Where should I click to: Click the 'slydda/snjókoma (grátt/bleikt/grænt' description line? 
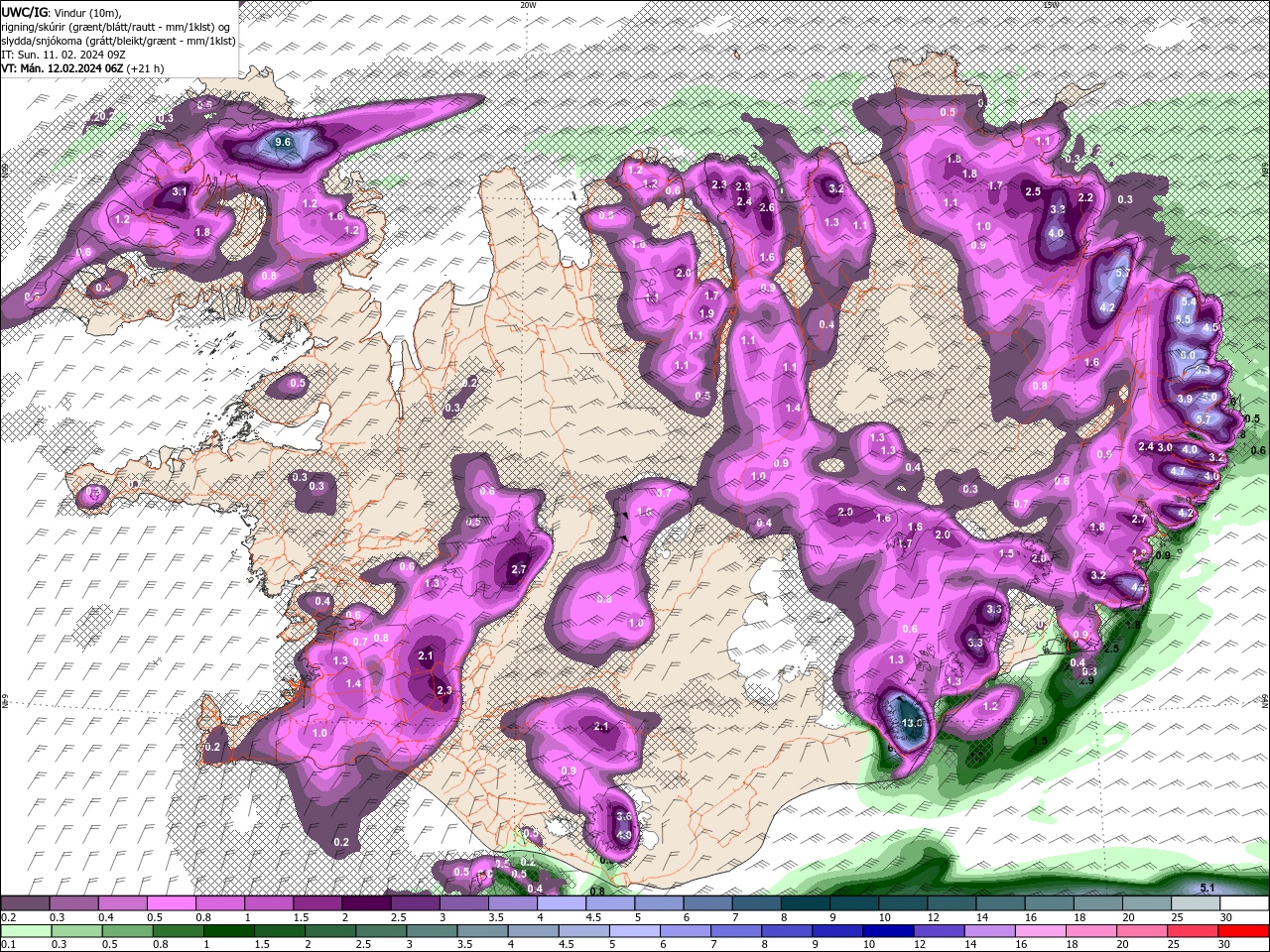pyautogui.click(x=119, y=40)
